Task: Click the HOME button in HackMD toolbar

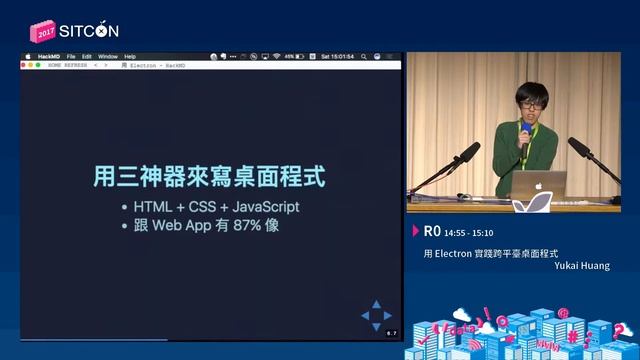Action: tap(54, 65)
